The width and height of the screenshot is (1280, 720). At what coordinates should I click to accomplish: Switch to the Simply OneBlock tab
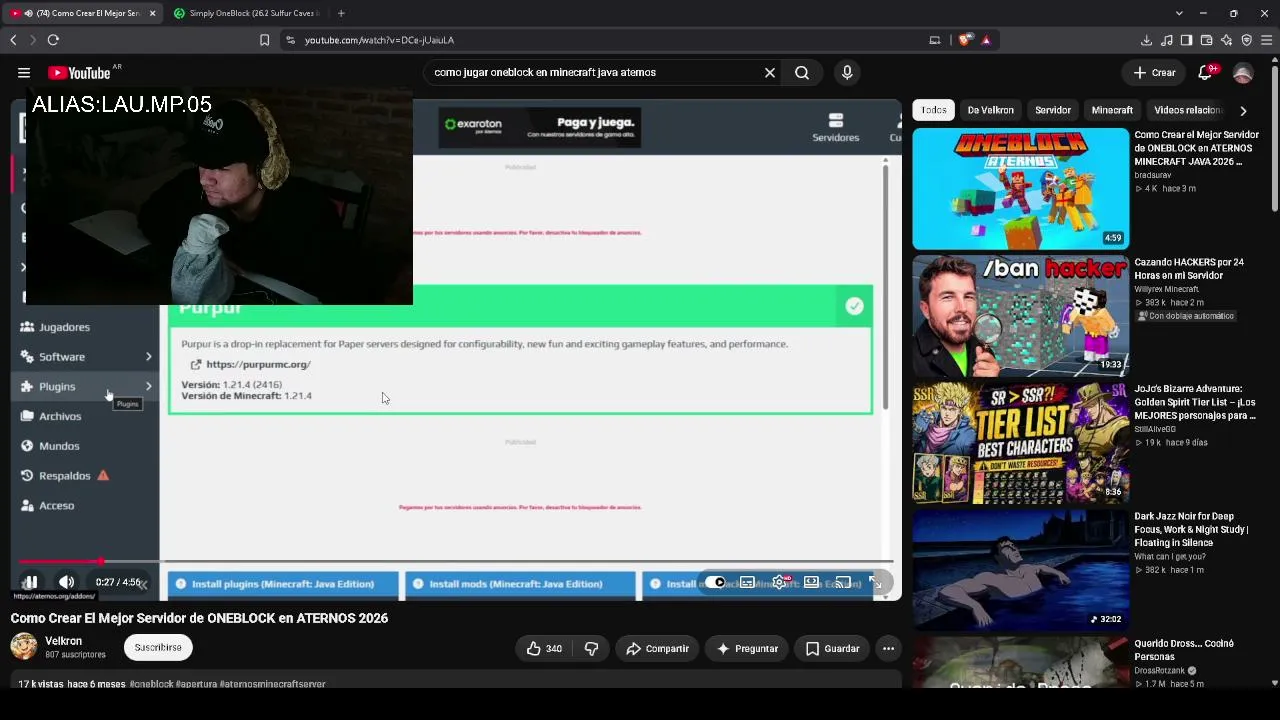tap(249, 13)
